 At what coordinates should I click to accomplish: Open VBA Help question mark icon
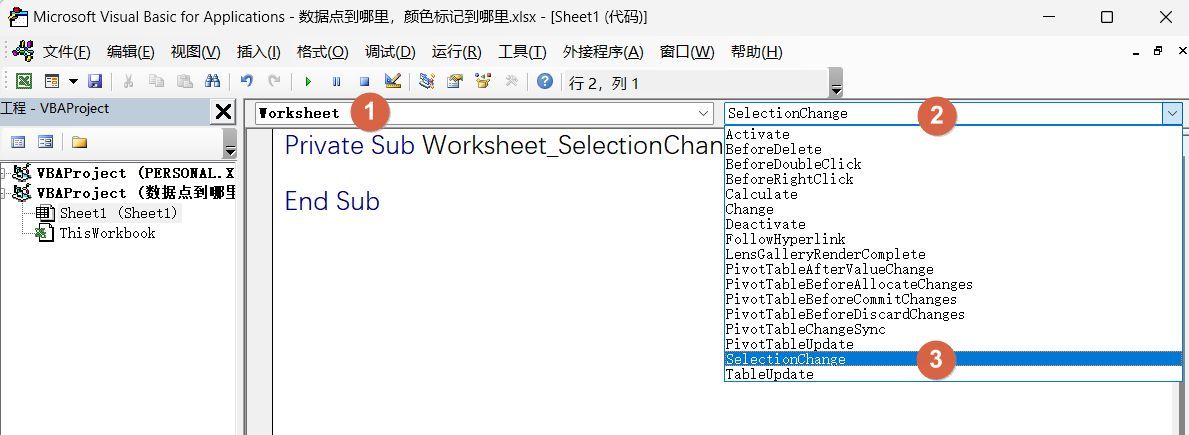pyautogui.click(x=545, y=82)
